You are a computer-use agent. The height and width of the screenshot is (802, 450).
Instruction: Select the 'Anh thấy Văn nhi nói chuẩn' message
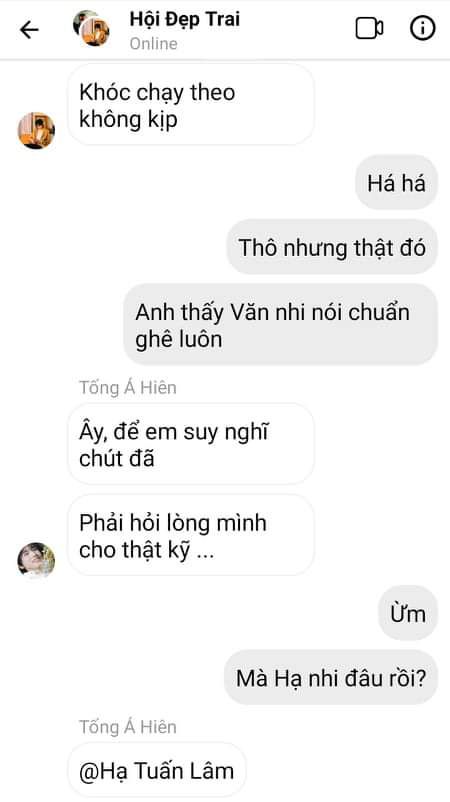coord(281,325)
